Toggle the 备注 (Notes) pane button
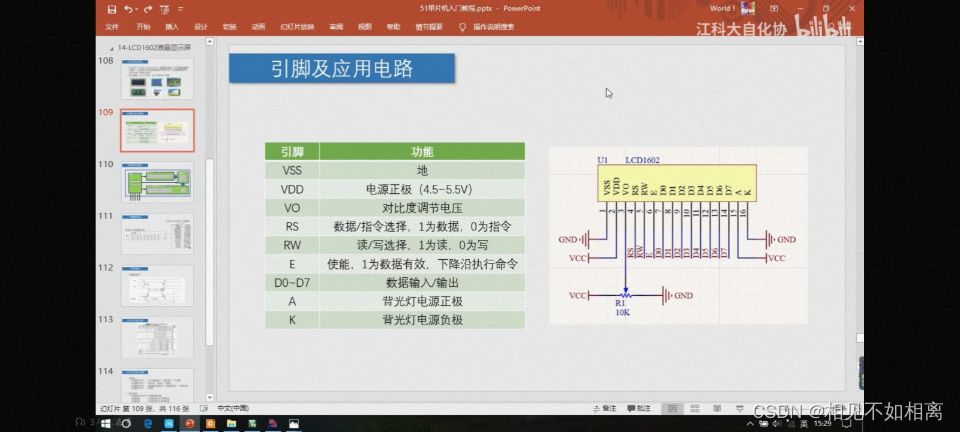Screen dimensions: 960x432 tap(605, 408)
